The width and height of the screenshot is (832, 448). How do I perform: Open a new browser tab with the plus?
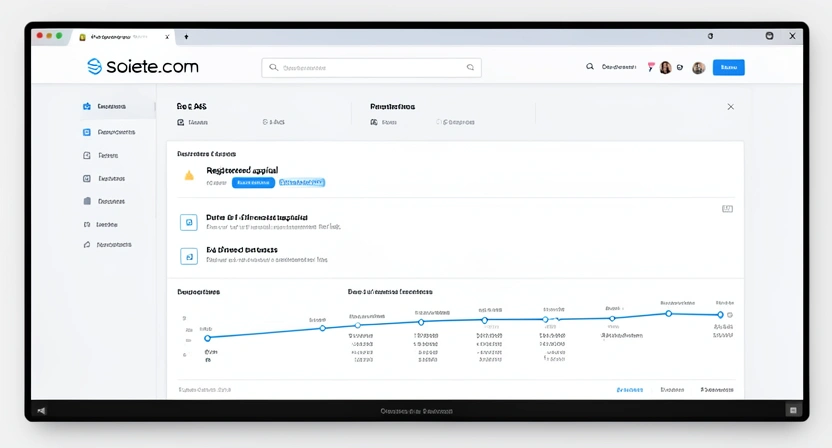(186, 37)
